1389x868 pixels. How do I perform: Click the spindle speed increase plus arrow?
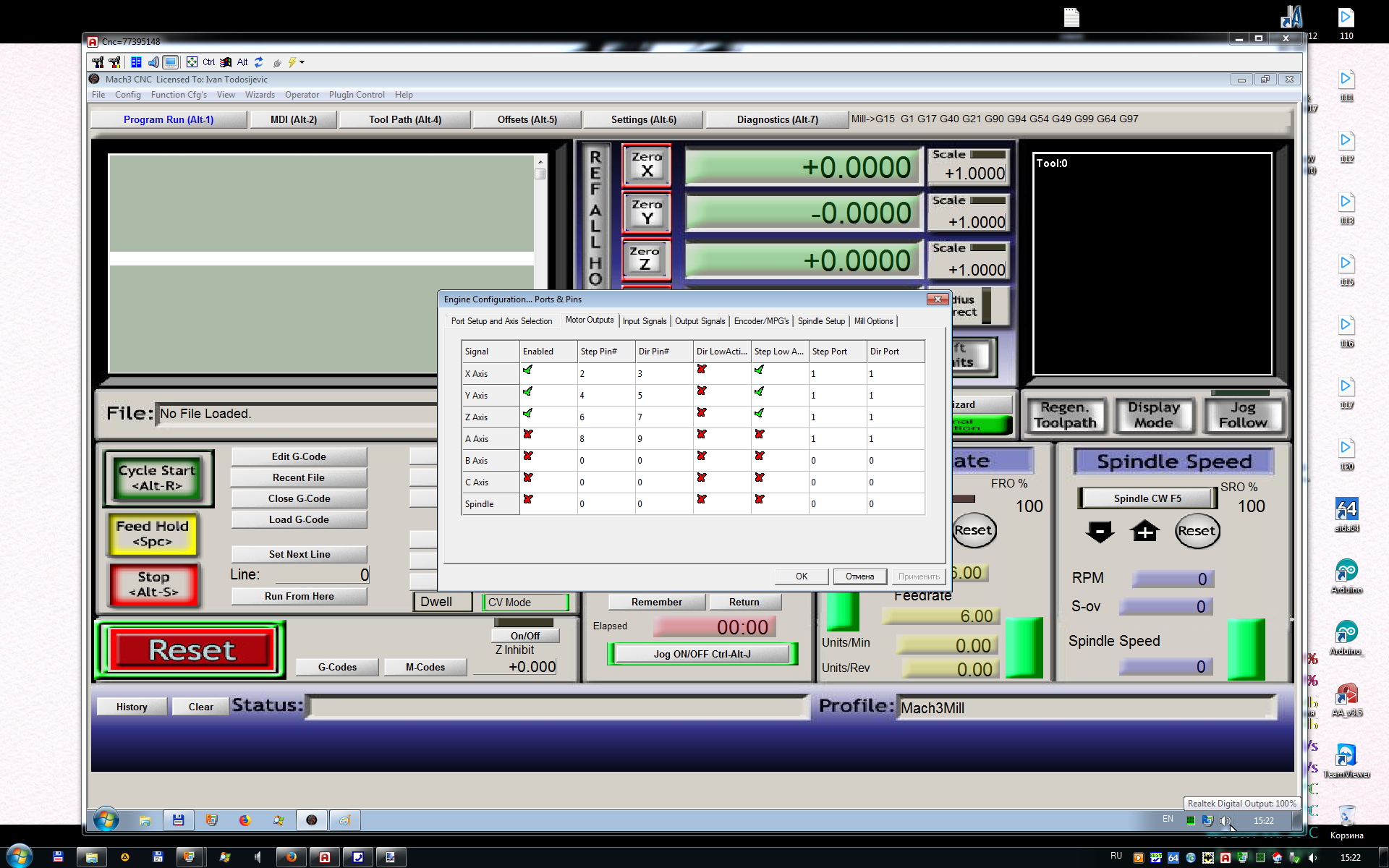(x=1144, y=532)
